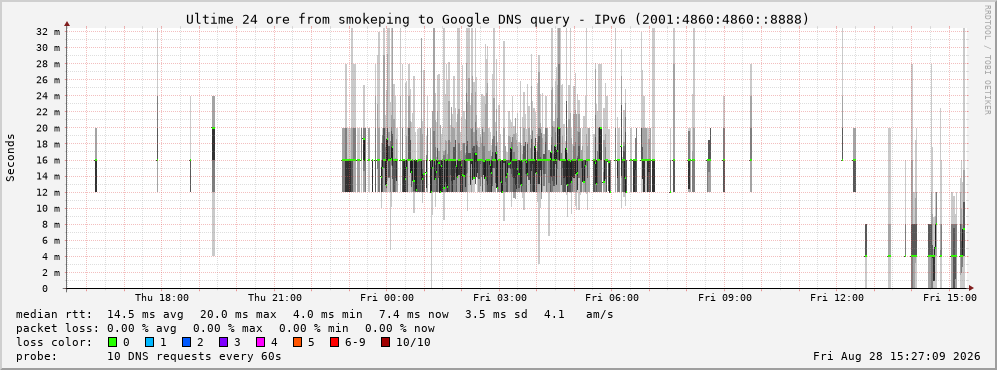
Task: Click the timestamp Fri Aug 28 15:27:09 2026
Action: coord(897,356)
